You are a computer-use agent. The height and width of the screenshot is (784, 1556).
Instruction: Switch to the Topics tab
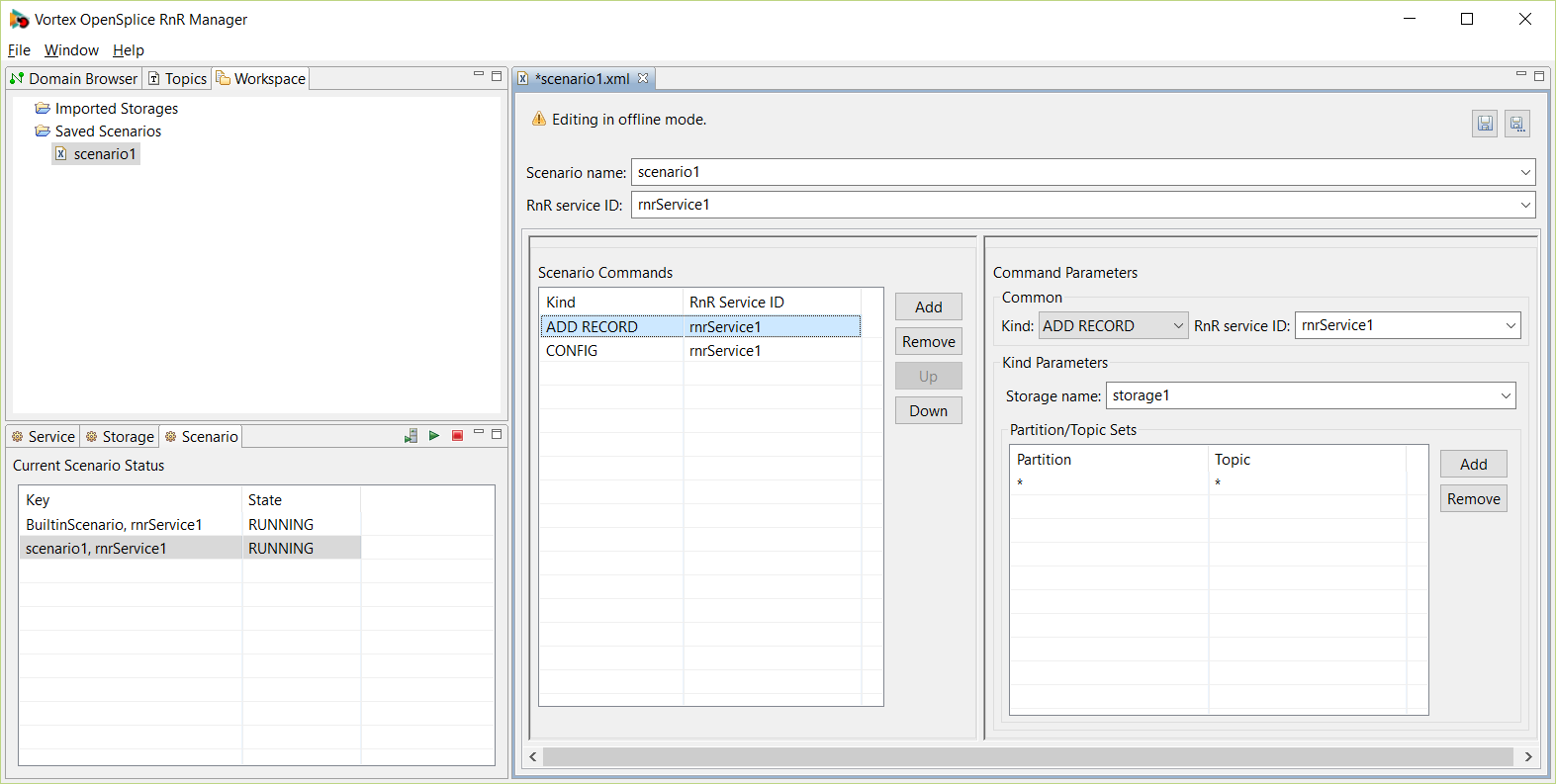[177, 78]
